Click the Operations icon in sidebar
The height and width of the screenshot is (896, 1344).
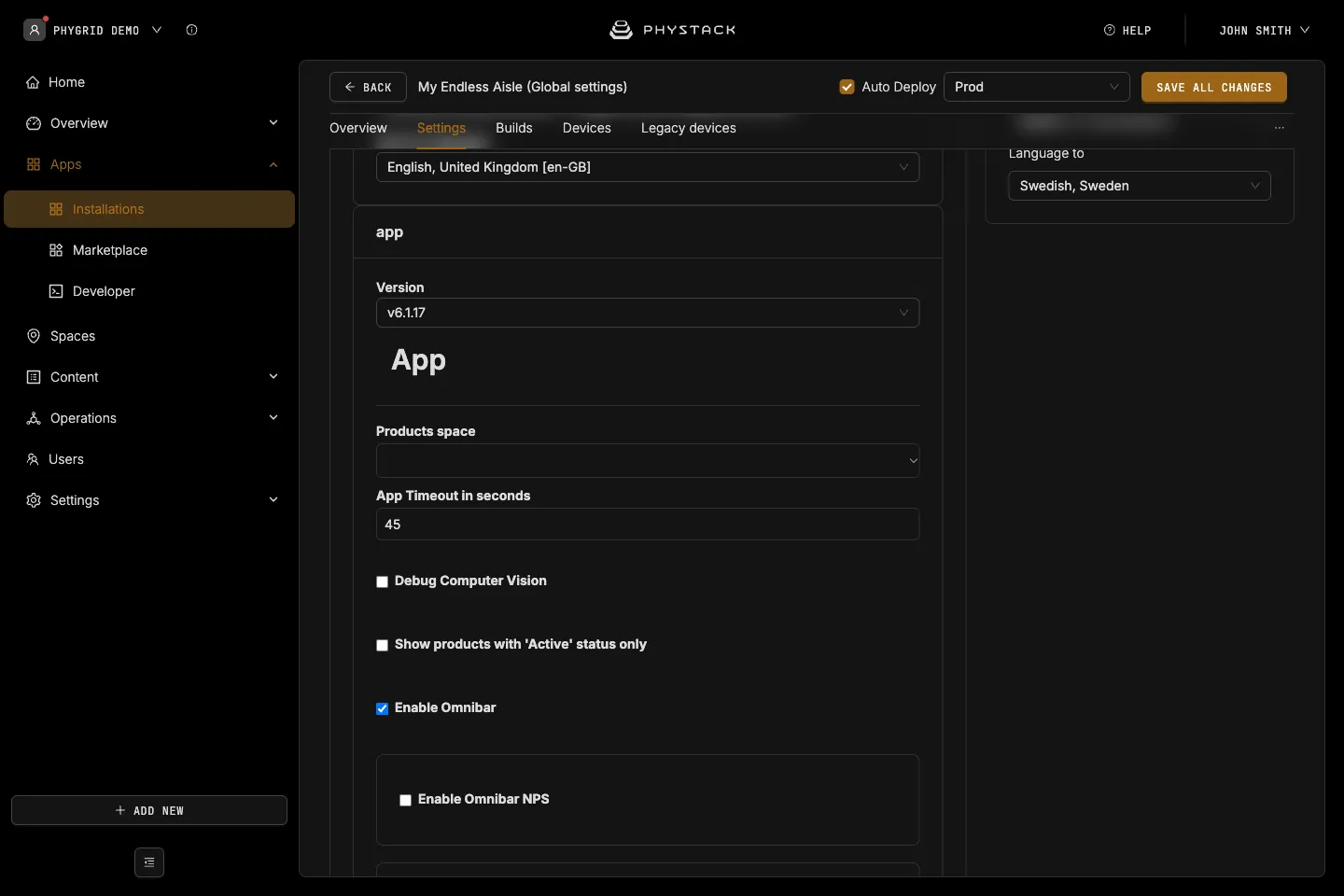click(x=34, y=418)
